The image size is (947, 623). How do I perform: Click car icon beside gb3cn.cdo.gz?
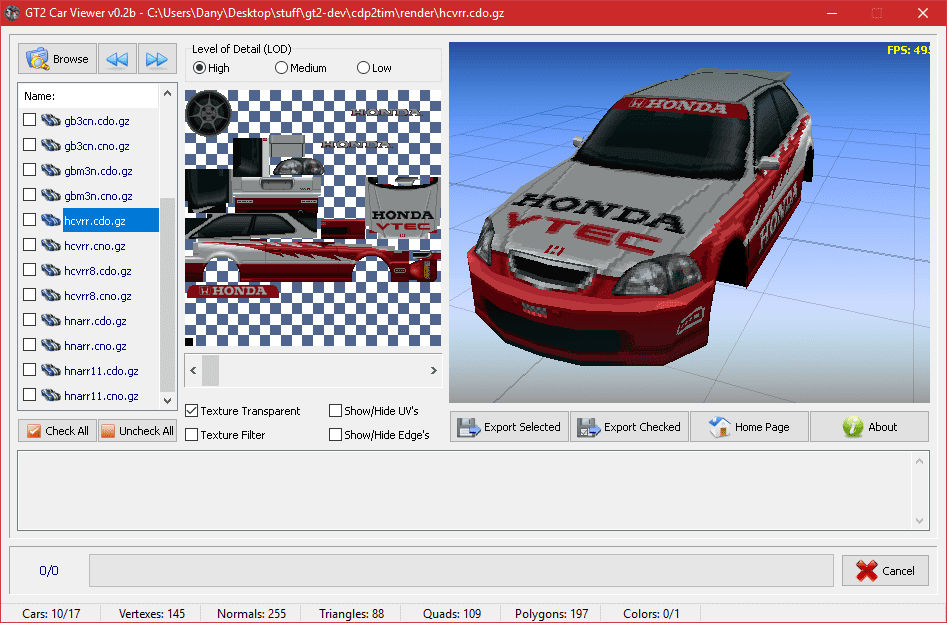pos(51,120)
